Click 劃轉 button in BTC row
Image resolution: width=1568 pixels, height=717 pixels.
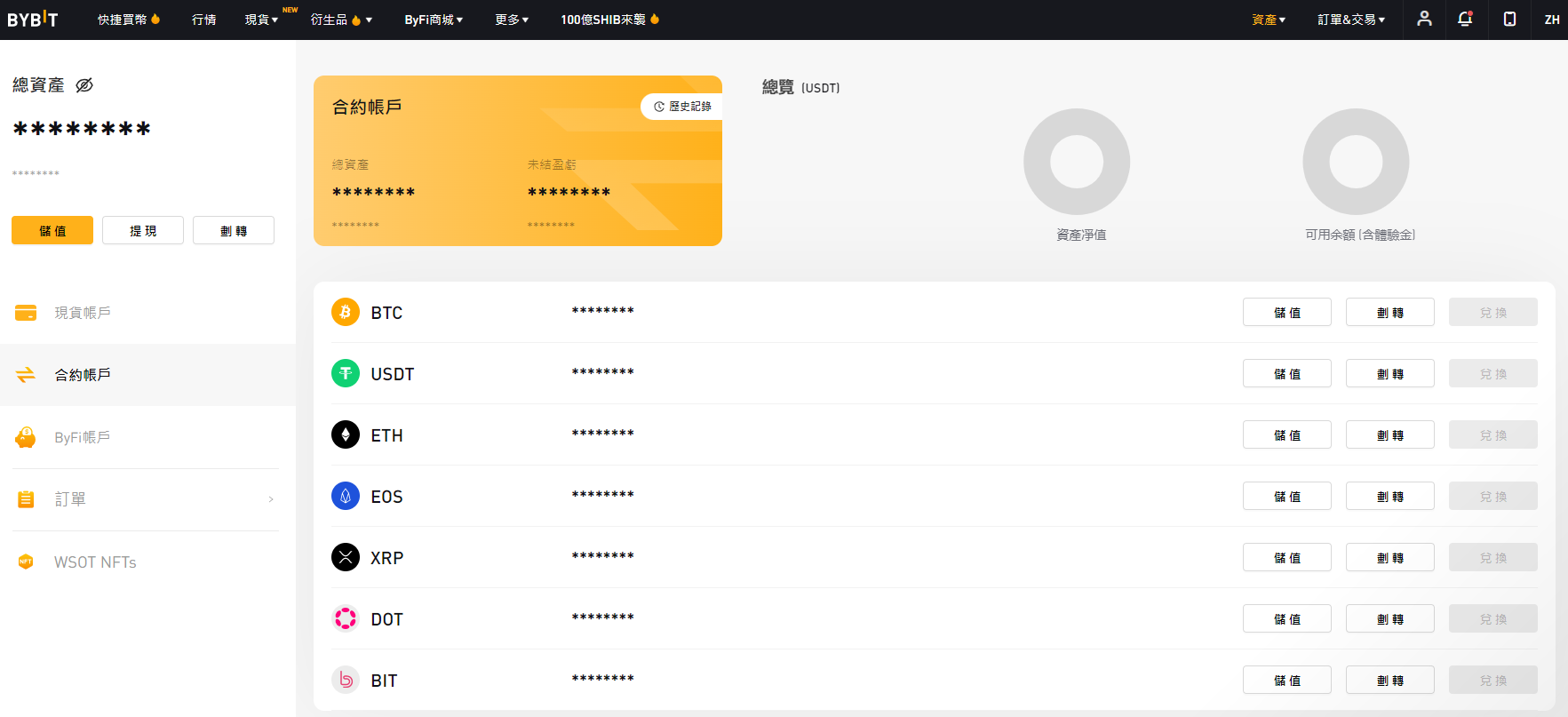point(1390,312)
